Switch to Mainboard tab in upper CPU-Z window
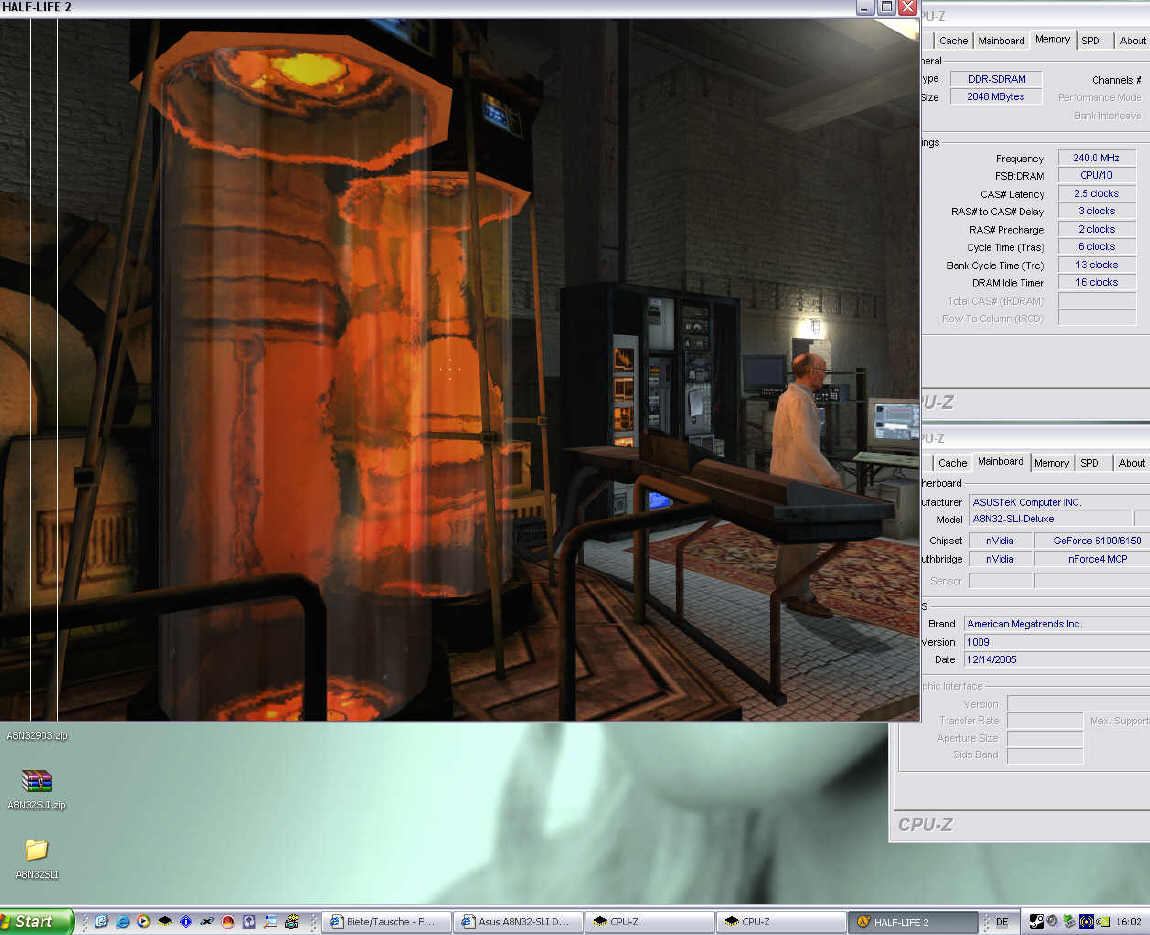This screenshot has height=935, width=1150. [x=1001, y=40]
